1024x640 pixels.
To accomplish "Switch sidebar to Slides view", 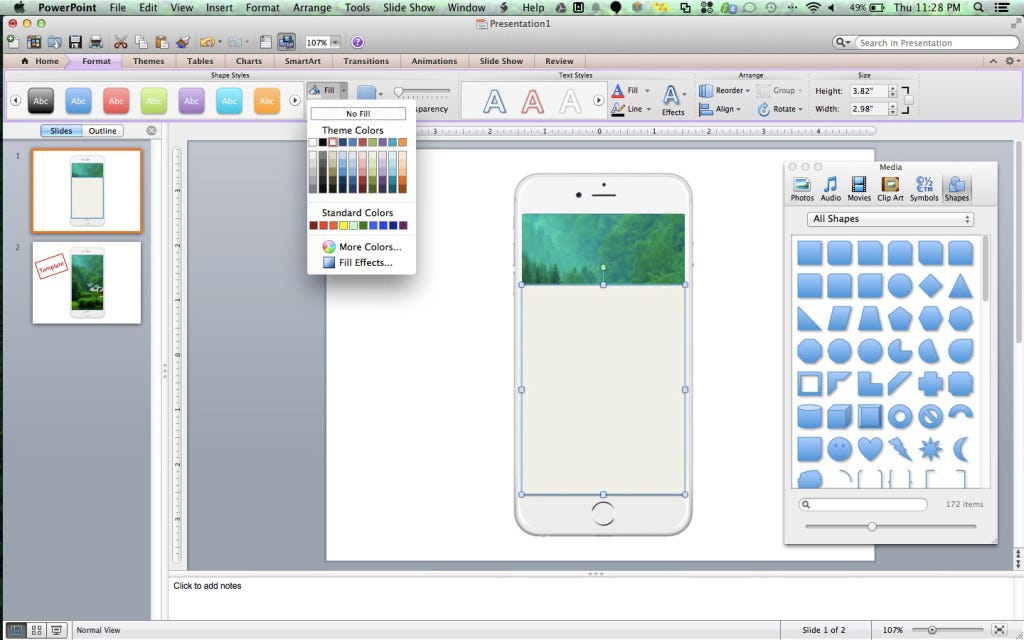I will [61, 131].
